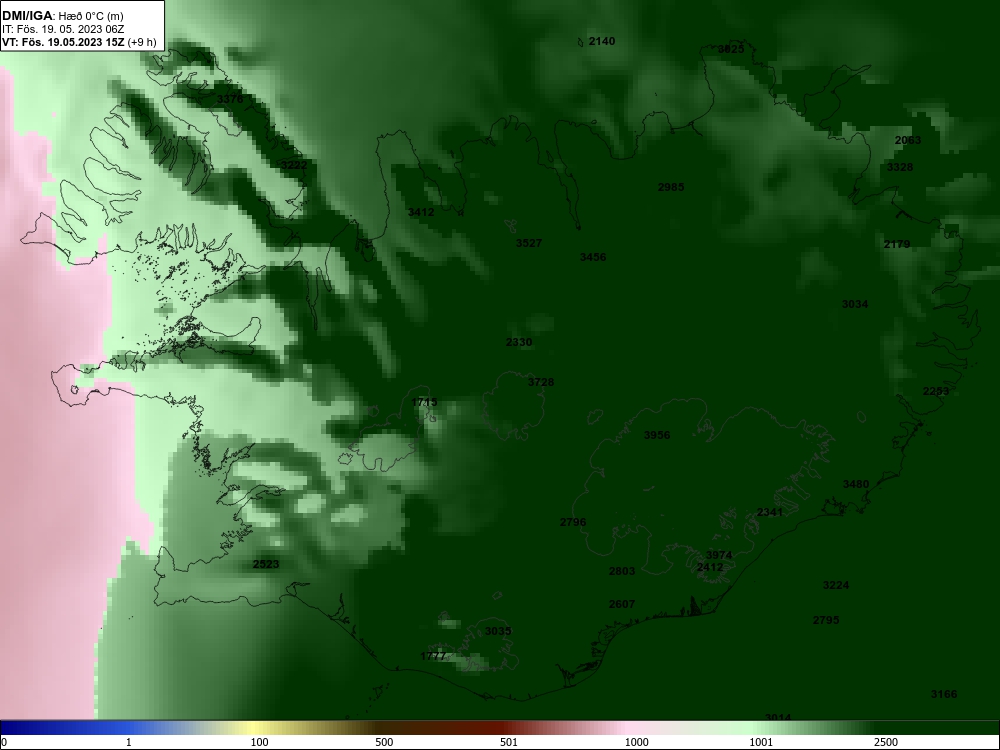Click the color scale label 0
This screenshot has height=750, width=1000.
pyautogui.click(x=3, y=742)
